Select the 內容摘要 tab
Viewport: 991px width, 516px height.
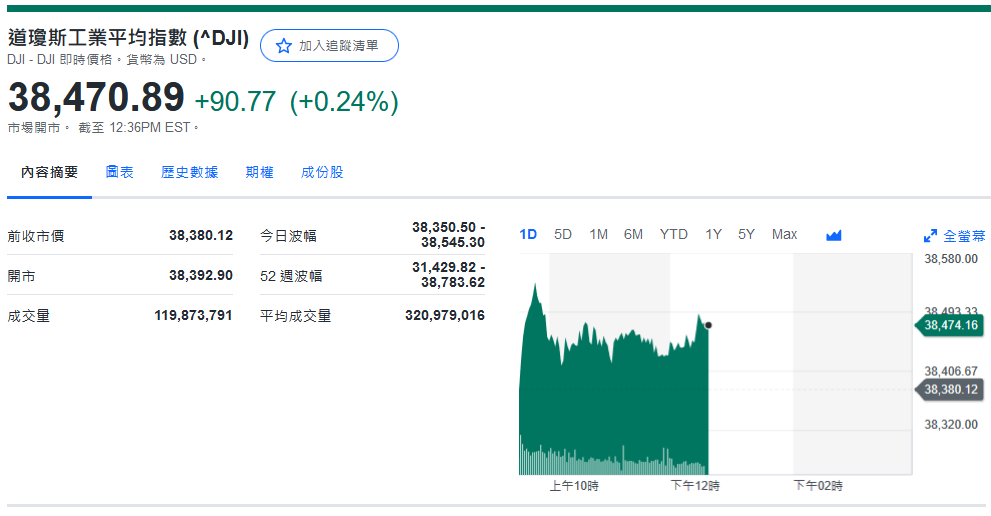[x=50, y=172]
